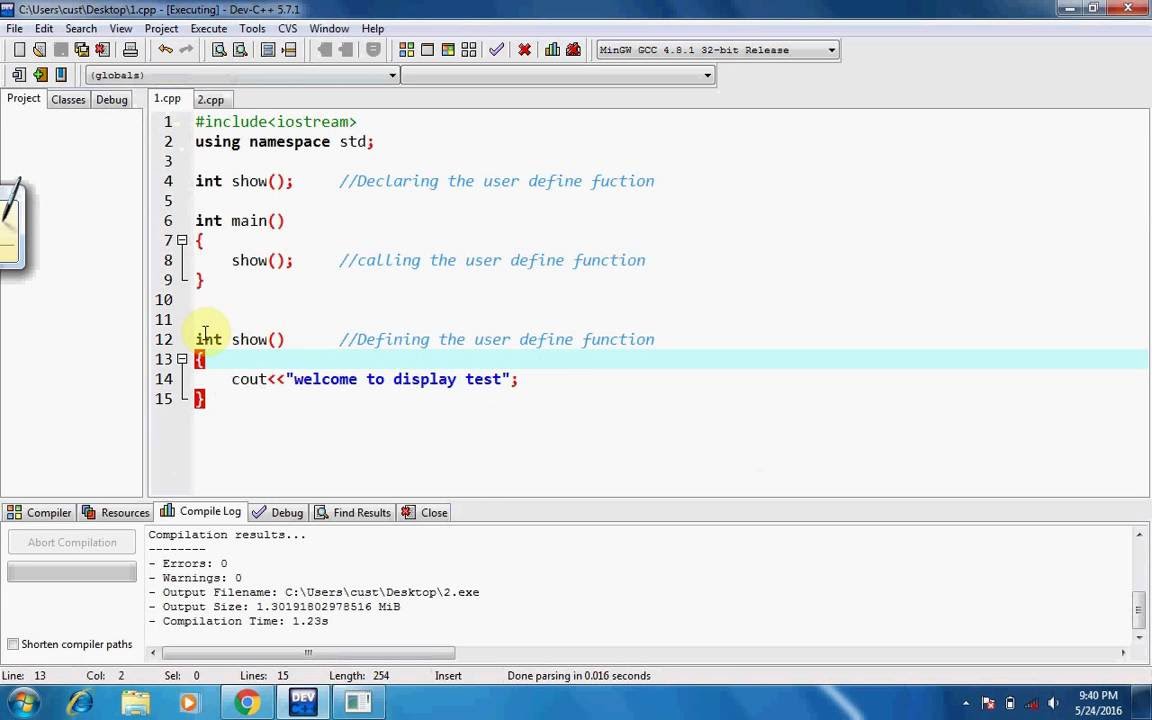Open the Resources bottom tab
The image size is (1152, 720).
[x=115, y=513]
